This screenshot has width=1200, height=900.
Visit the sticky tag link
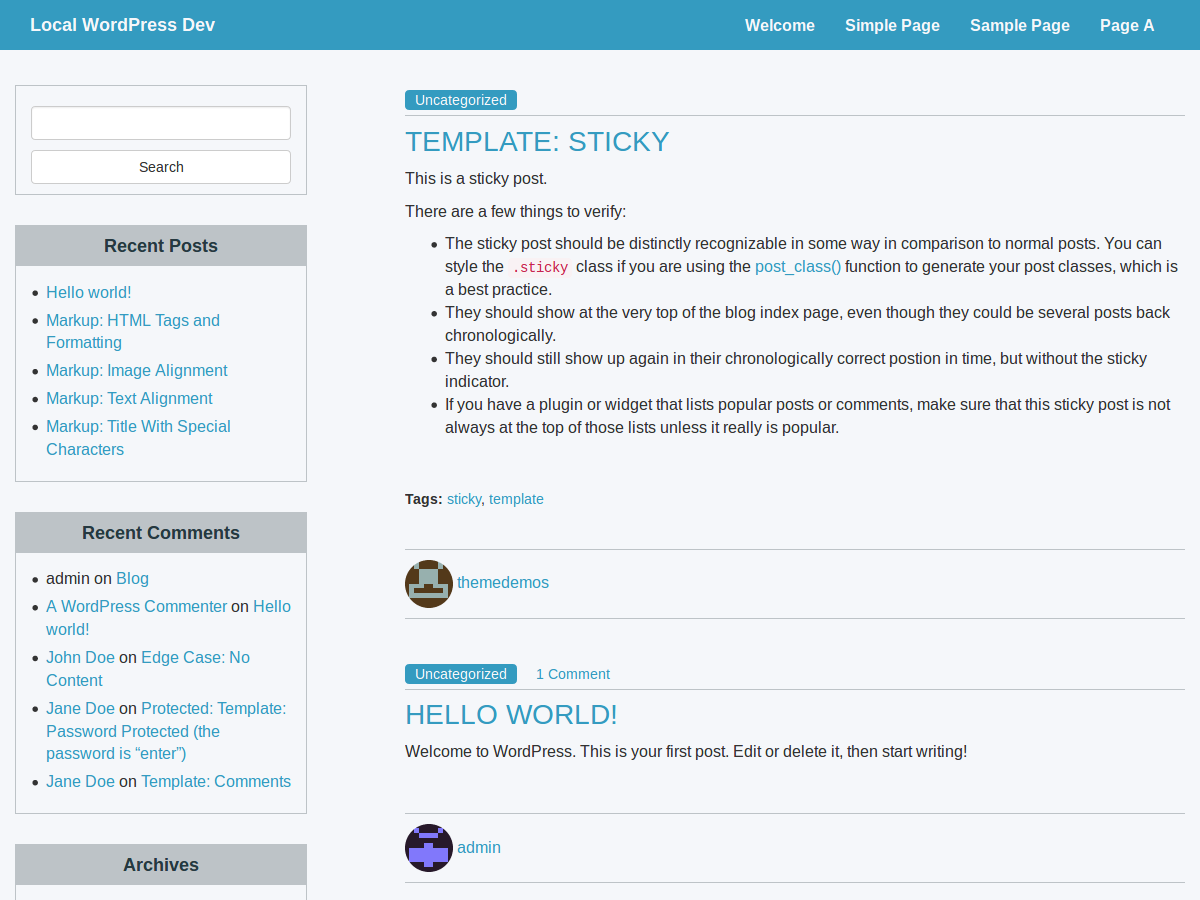463,498
